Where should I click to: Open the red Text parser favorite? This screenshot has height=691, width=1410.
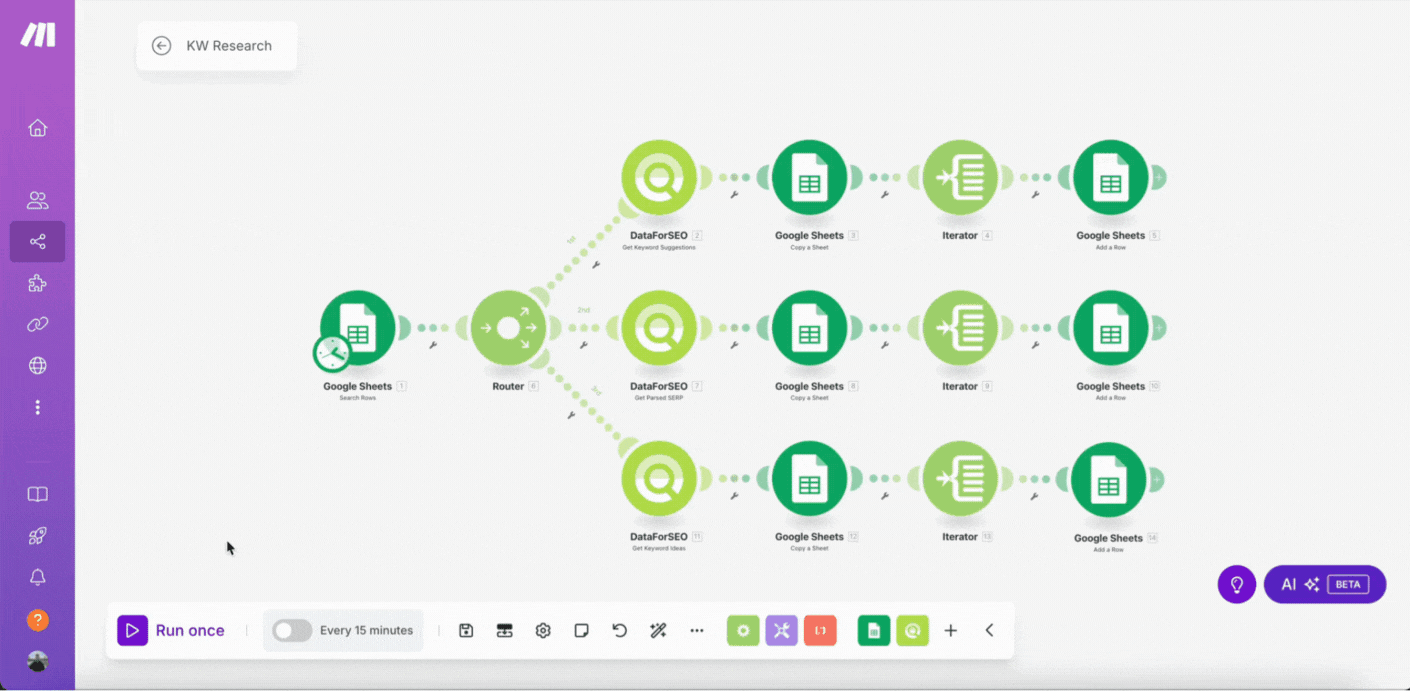tap(820, 630)
